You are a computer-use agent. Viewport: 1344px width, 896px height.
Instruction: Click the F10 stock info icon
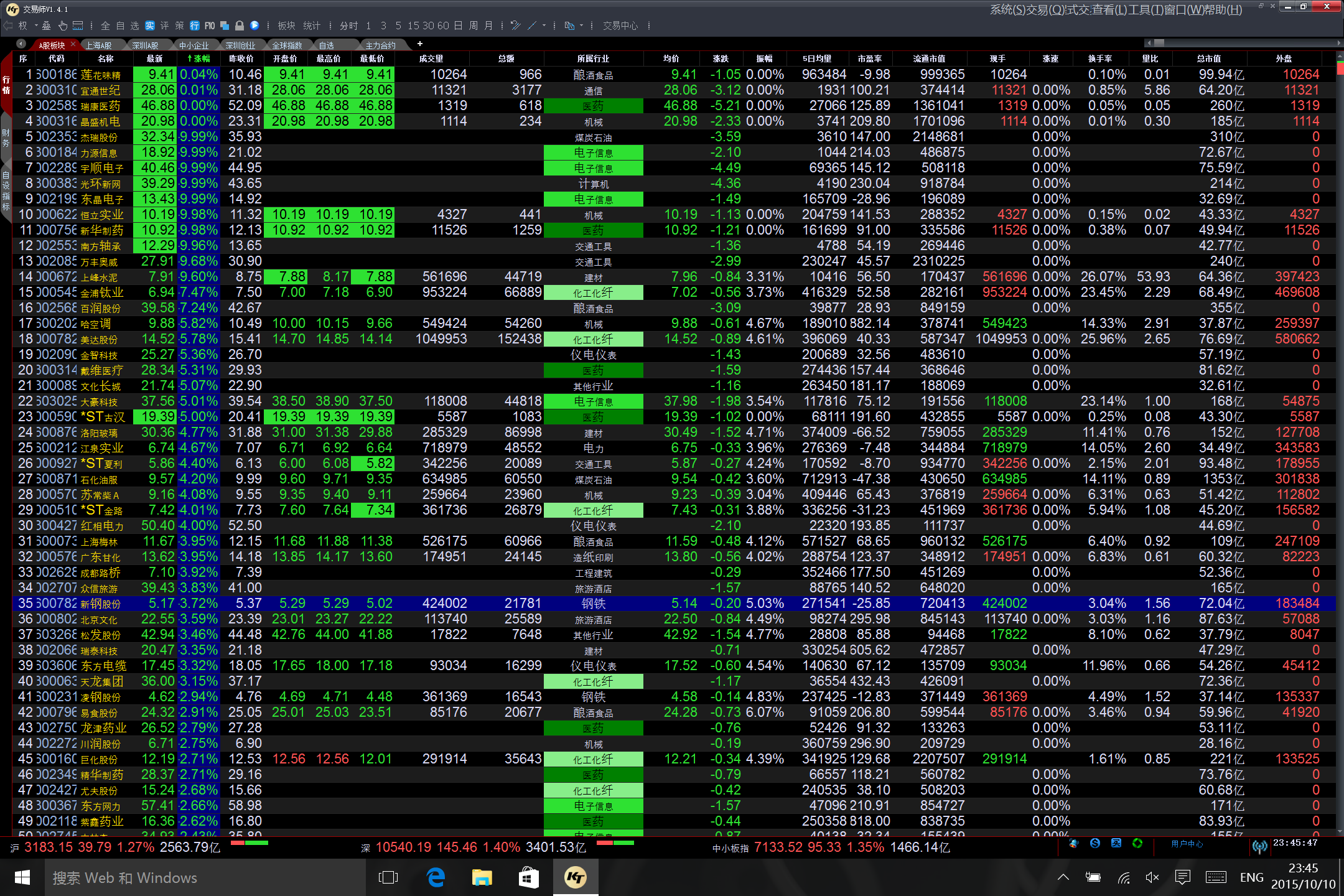click(210, 26)
